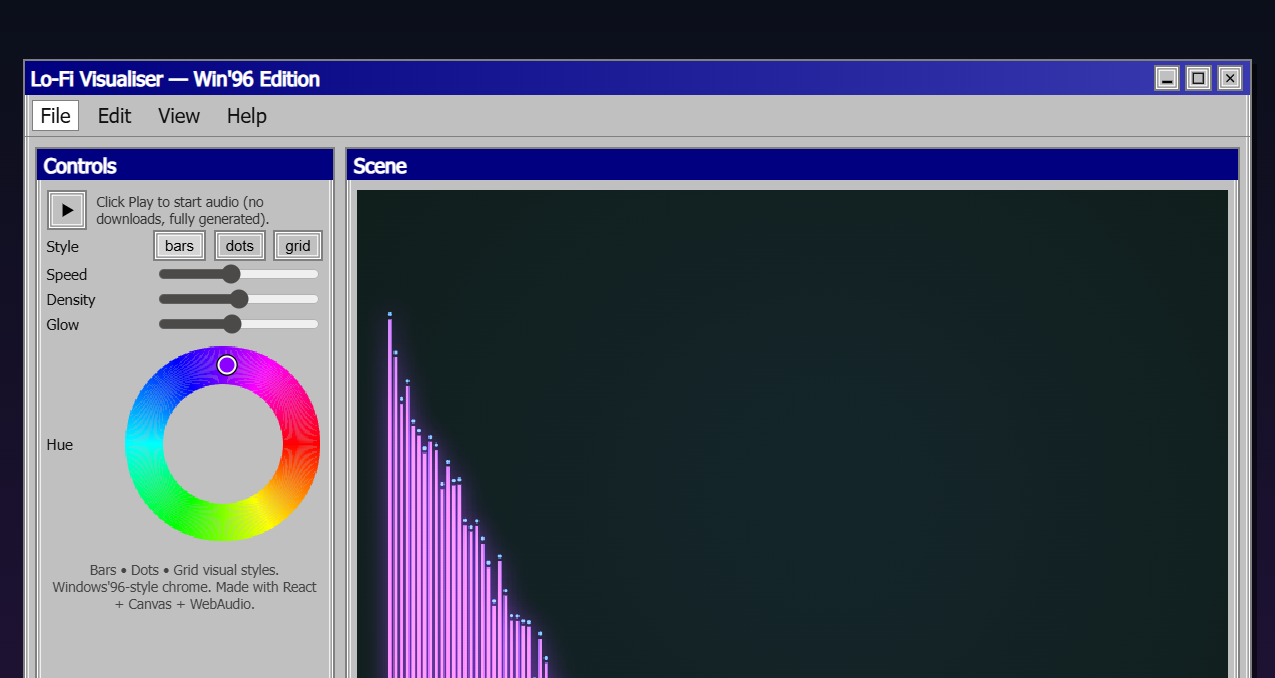Click the Scene panel title bar
Screen dimensions: 1275x678
tap(792, 166)
